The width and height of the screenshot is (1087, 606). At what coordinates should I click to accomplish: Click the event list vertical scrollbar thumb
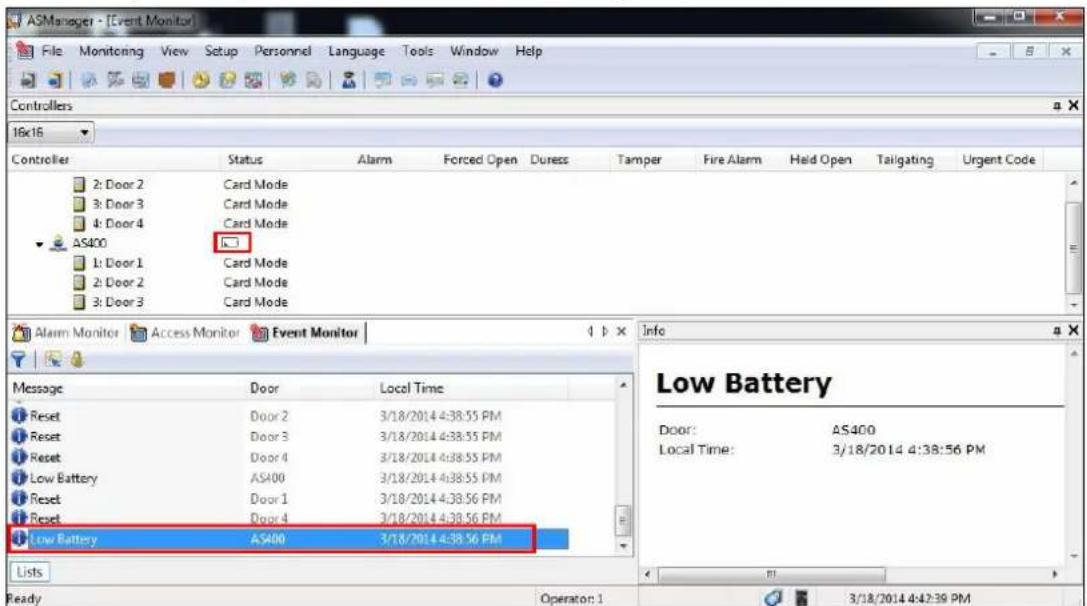pyautogui.click(x=623, y=521)
